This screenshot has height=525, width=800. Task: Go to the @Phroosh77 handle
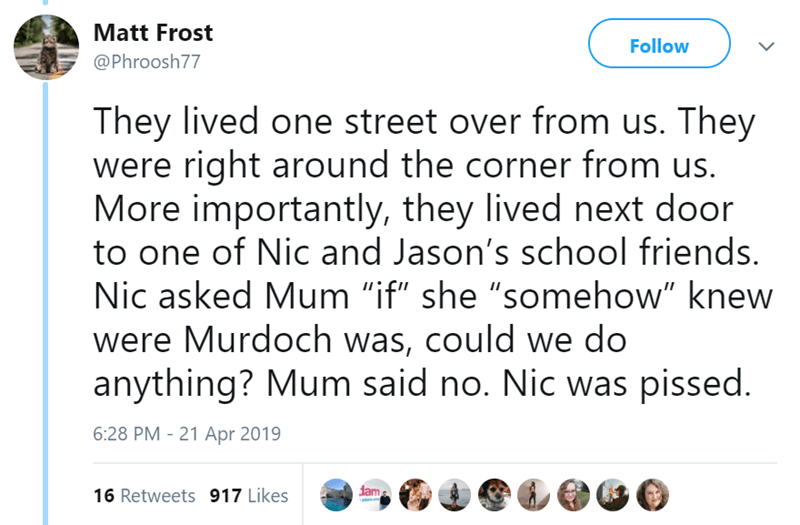[146, 62]
